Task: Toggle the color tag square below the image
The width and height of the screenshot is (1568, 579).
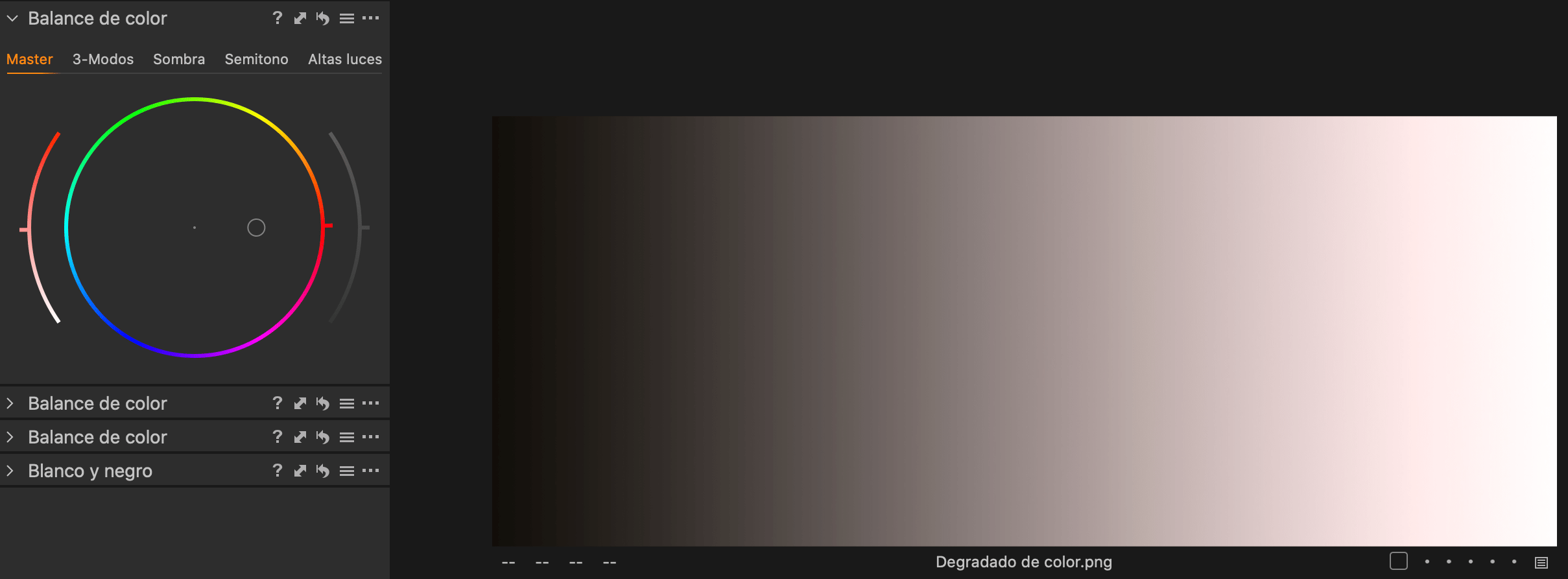Action: coord(1399,561)
